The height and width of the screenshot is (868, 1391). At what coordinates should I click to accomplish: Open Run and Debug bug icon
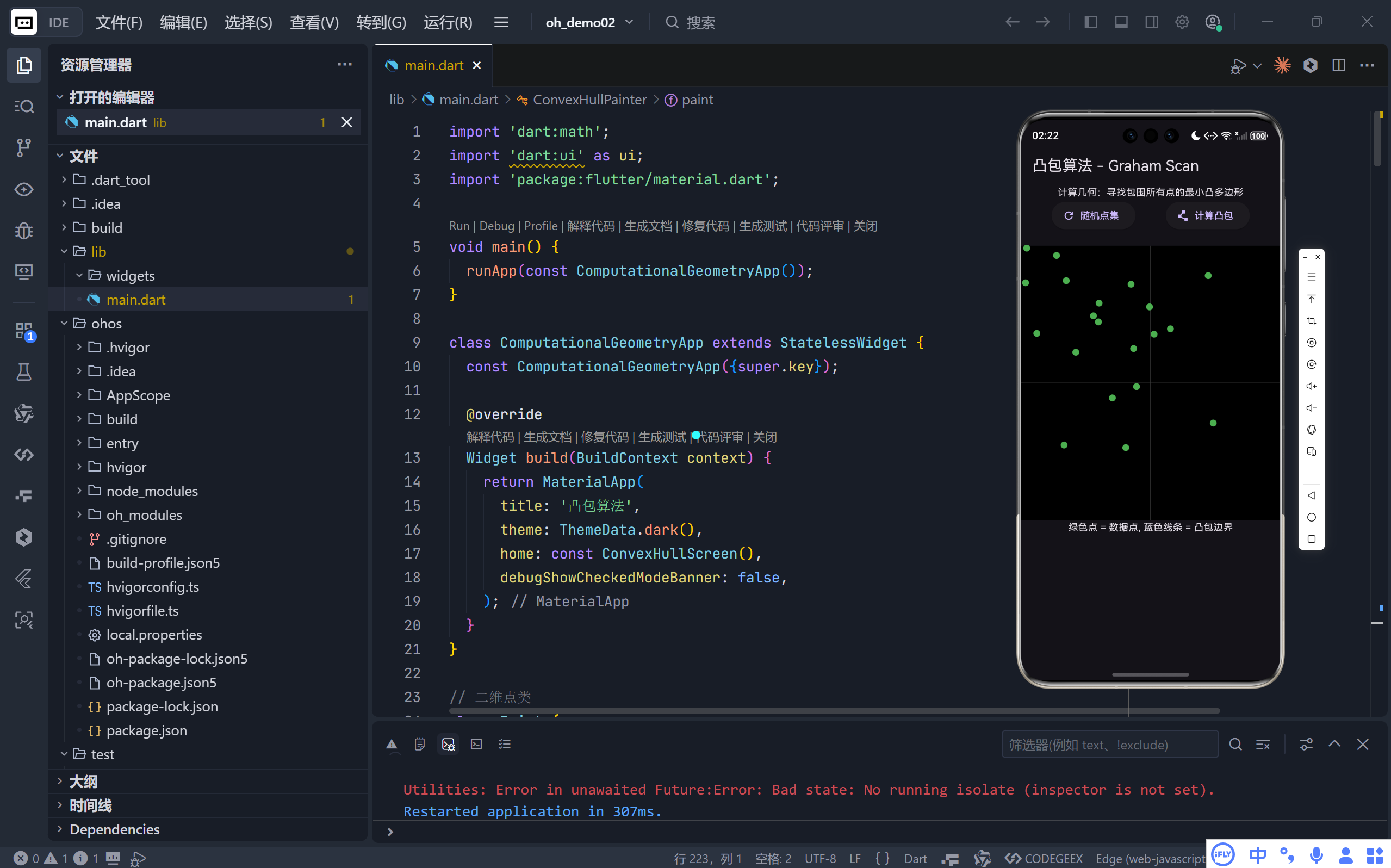point(23,231)
